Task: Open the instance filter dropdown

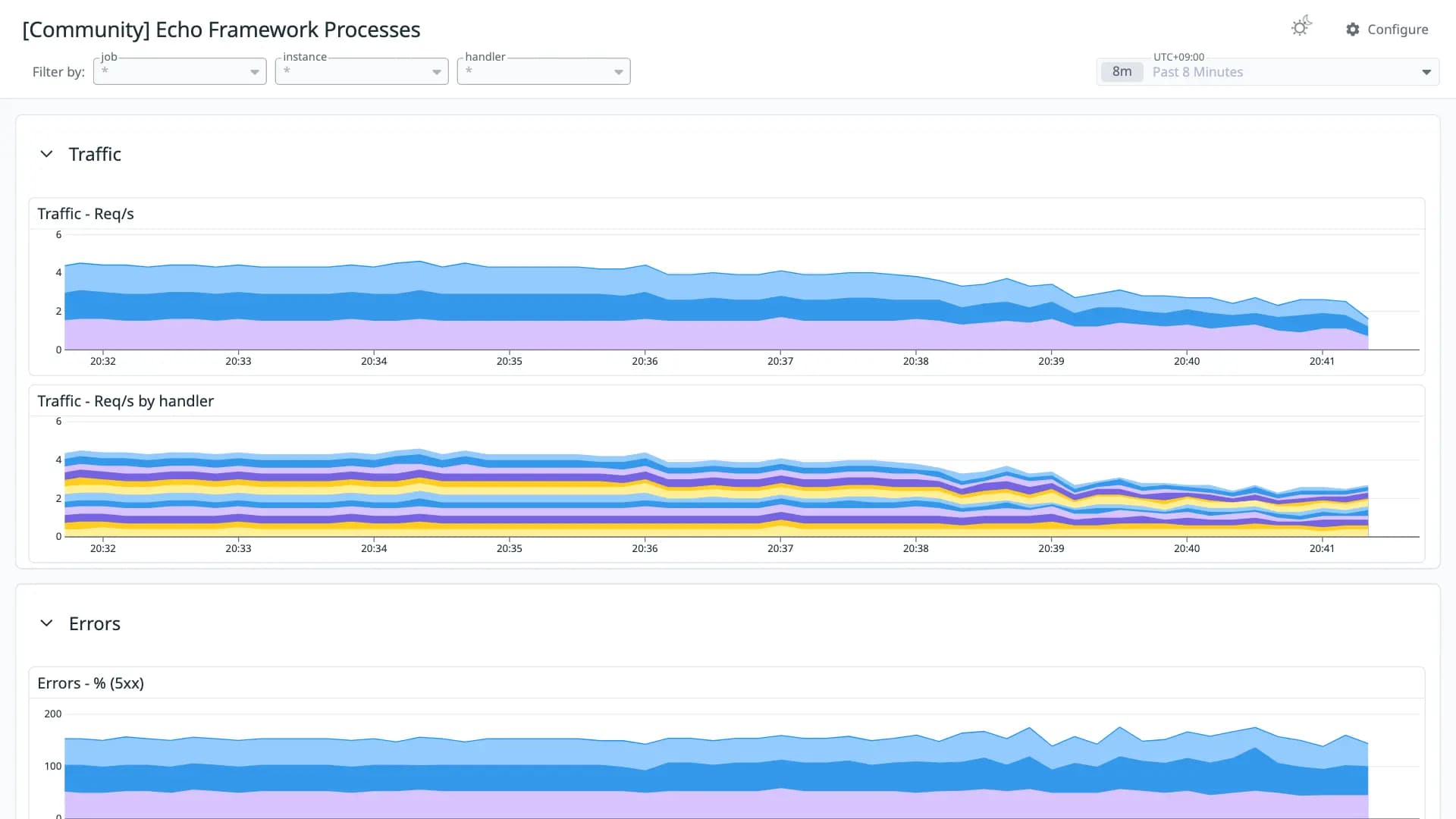Action: point(362,71)
